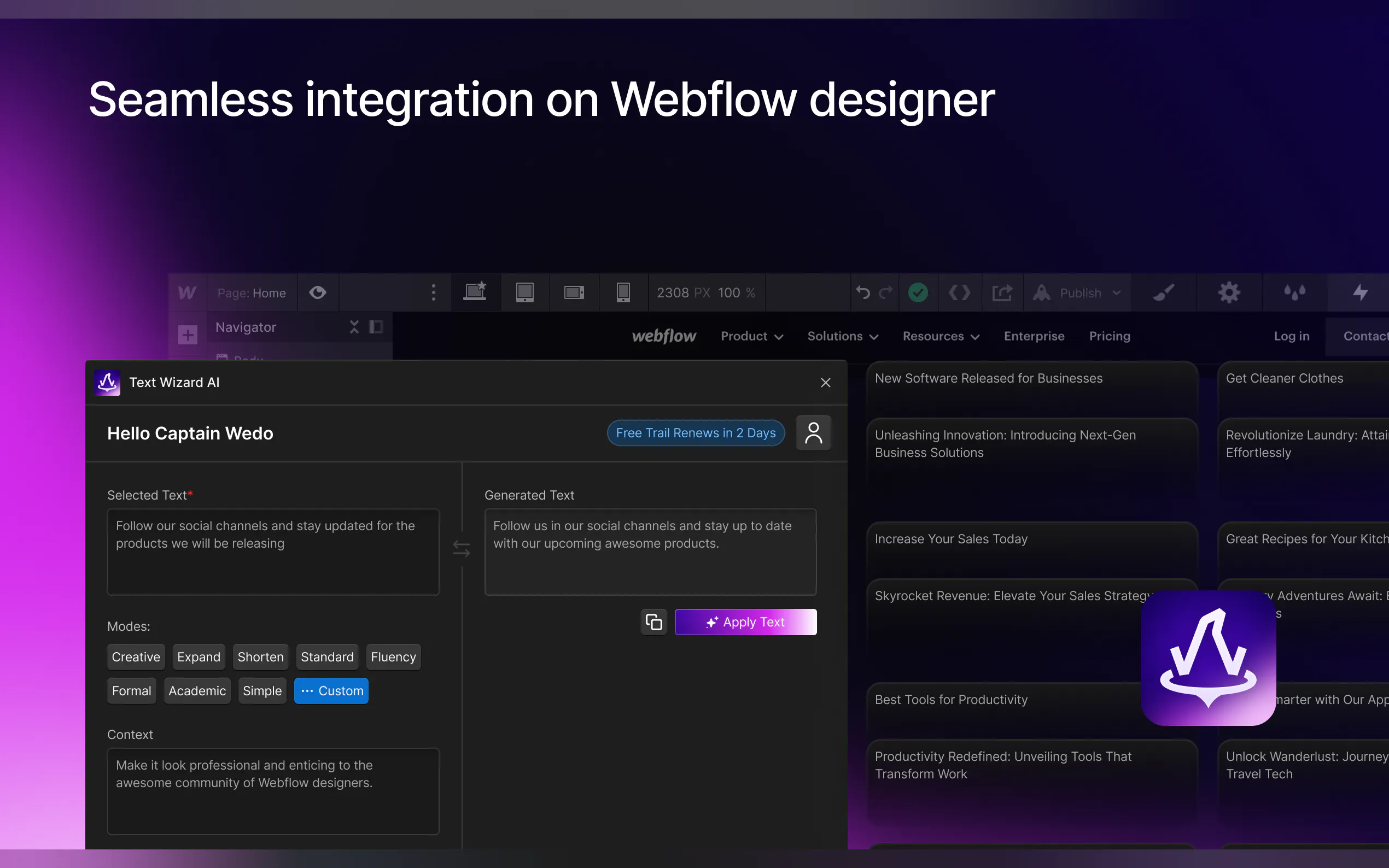The height and width of the screenshot is (868, 1389).
Task: Click the Webflow W logo in toolbar
Action: pos(186,293)
